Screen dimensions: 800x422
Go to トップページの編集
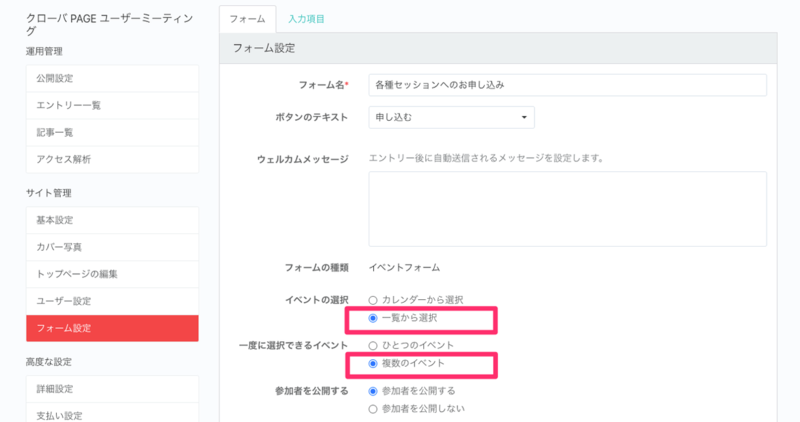click(x=112, y=275)
